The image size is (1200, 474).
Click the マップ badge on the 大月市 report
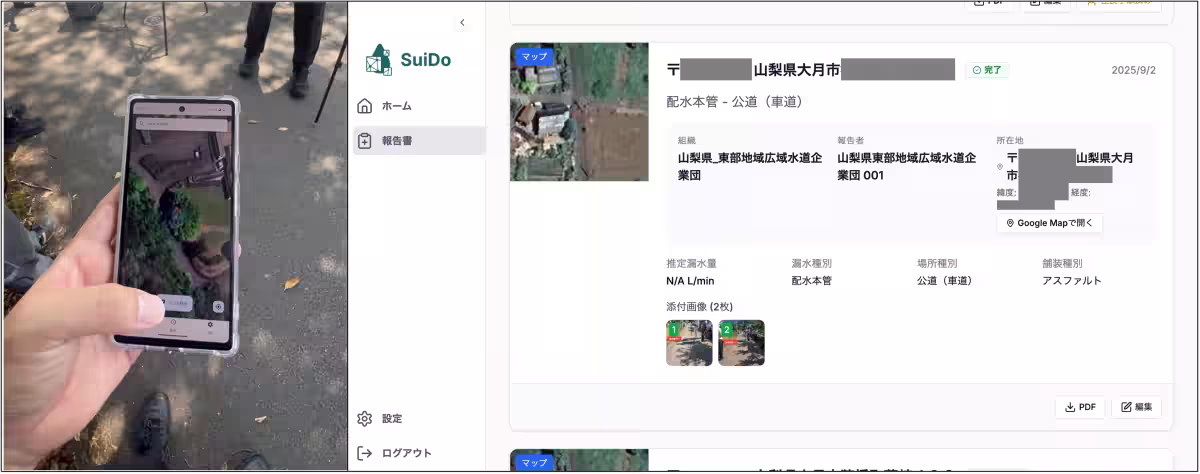click(x=535, y=57)
